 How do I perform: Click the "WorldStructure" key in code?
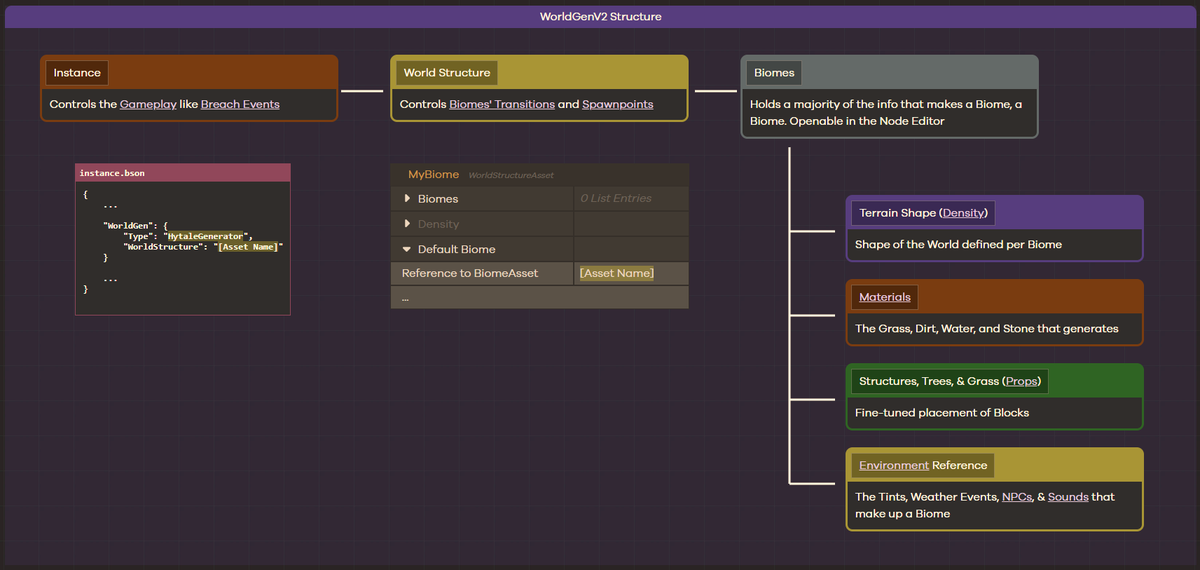(162, 246)
